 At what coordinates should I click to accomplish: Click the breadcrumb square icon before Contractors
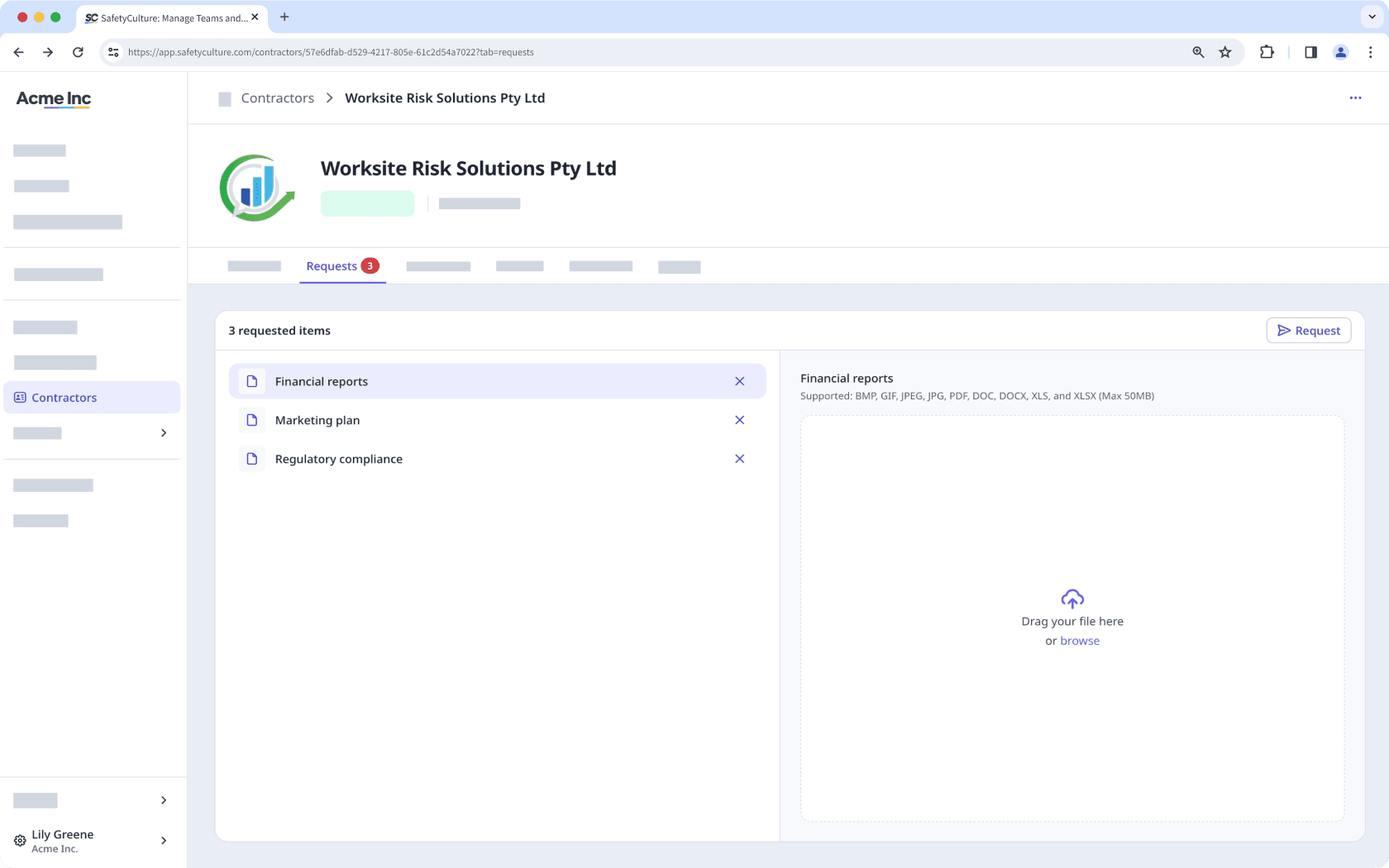click(x=225, y=99)
